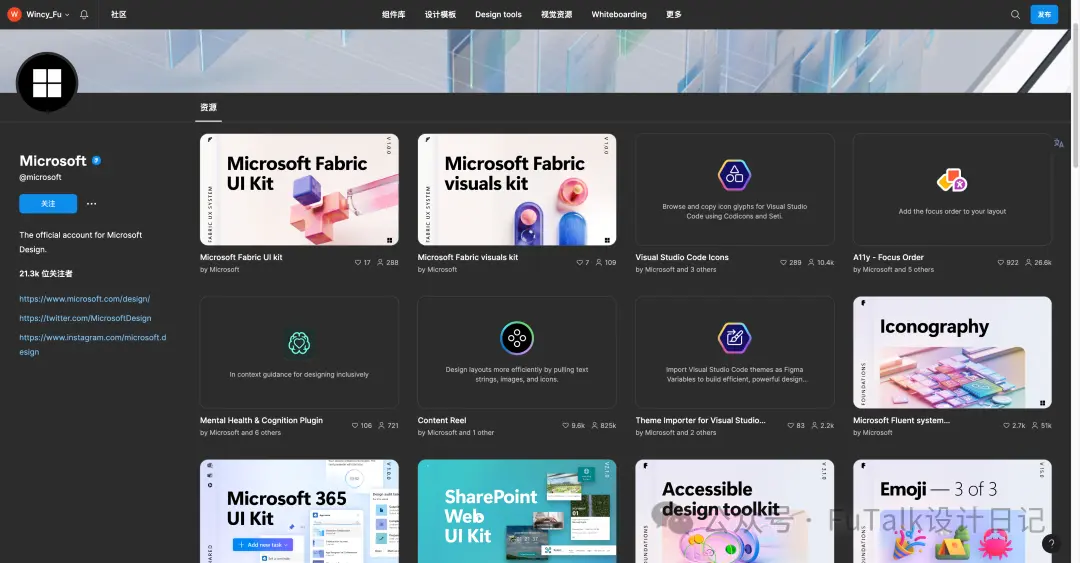Open the search magnifier icon
This screenshot has width=1080, height=563.
(1015, 14)
